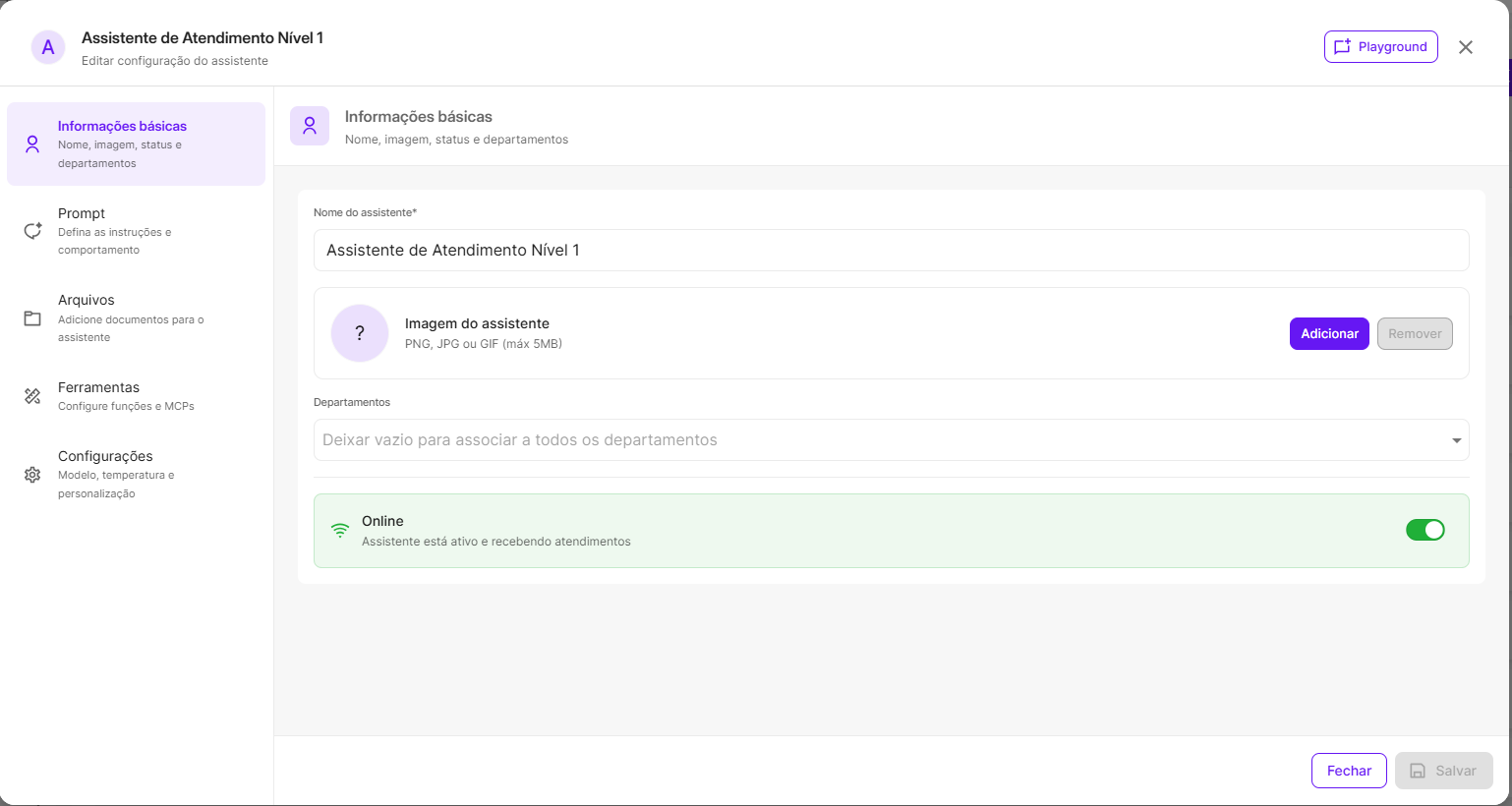
Task: Open the Playground
Action: coord(1380,47)
